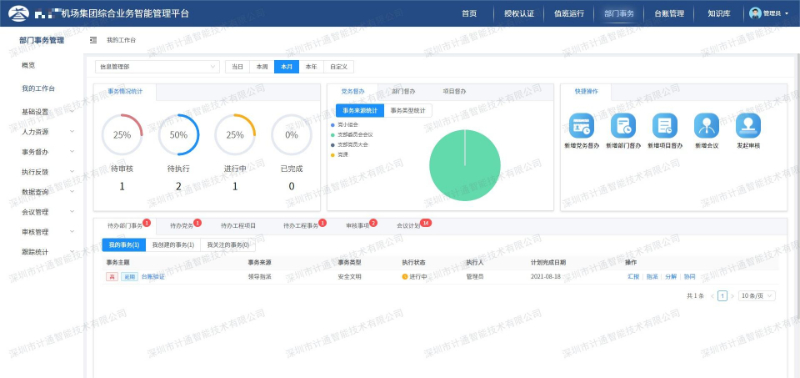Open 部门事务 in the top navigation
800x378 pixels.
click(619, 14)
